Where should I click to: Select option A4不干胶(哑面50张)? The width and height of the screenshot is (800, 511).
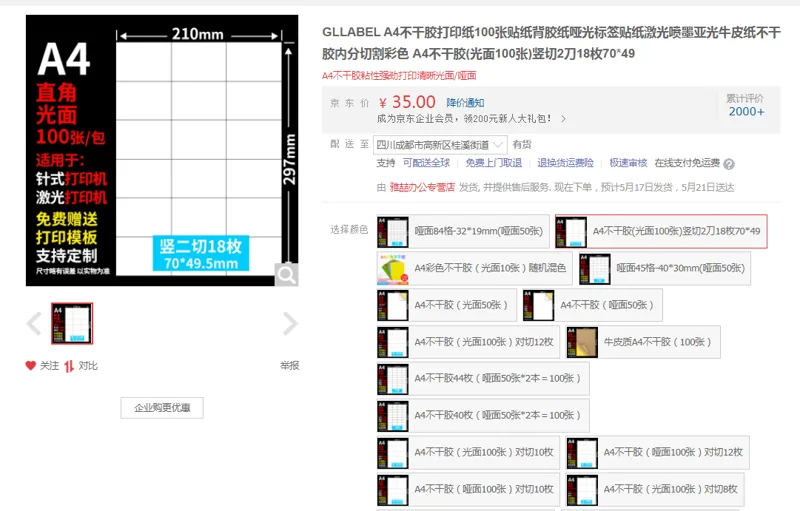pos(592,305)
